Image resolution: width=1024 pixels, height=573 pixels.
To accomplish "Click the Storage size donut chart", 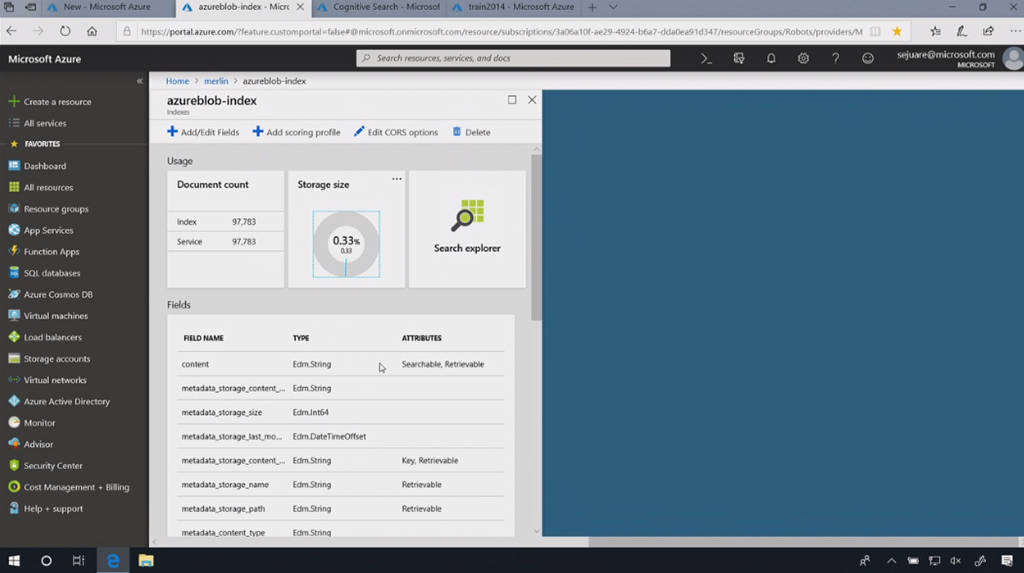I will (346, 243).
